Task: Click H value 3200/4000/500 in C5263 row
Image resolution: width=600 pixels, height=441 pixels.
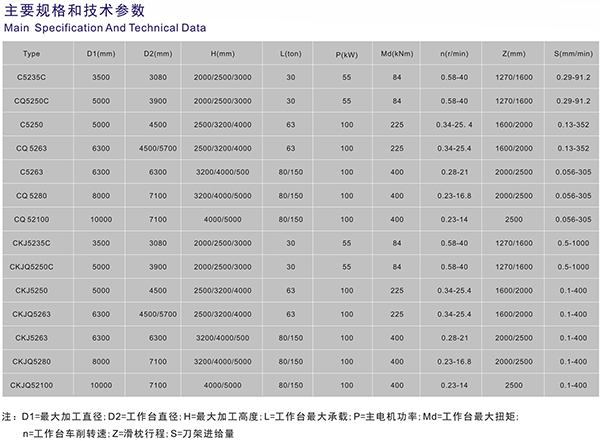Action: 223,172
